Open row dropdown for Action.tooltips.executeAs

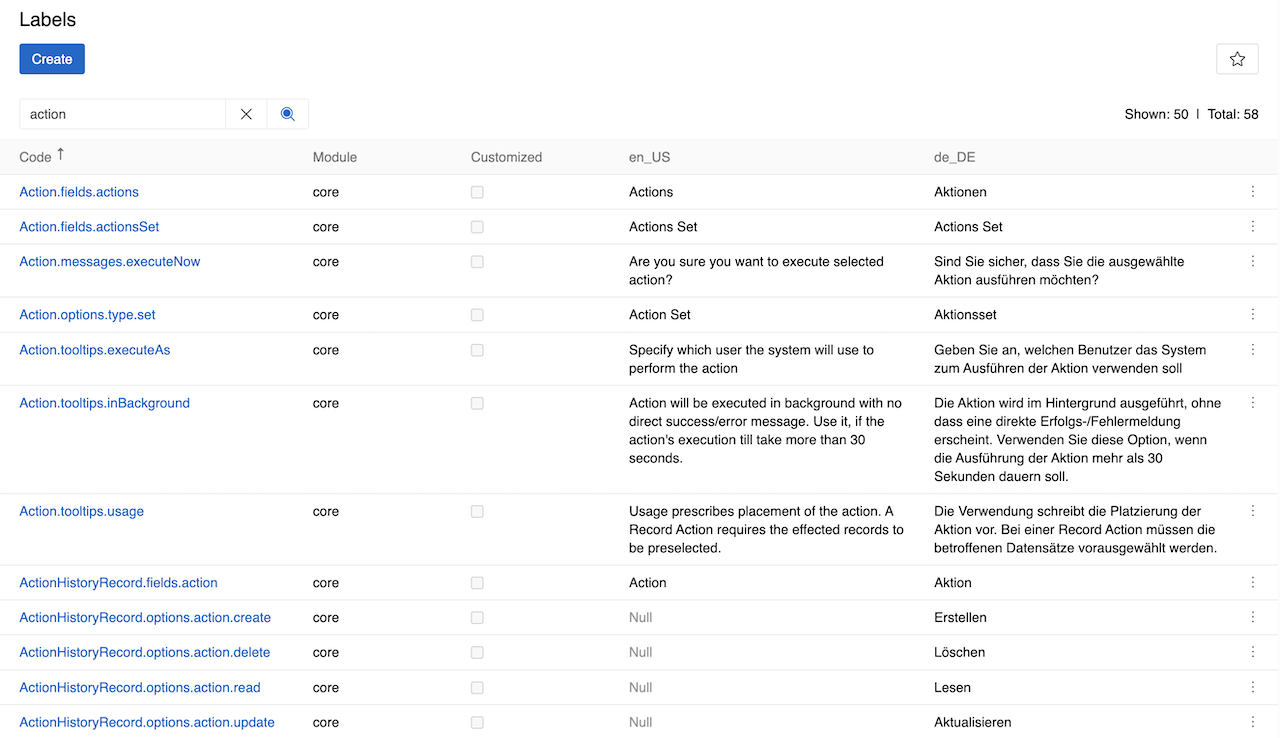click(x=1252, y=349)
